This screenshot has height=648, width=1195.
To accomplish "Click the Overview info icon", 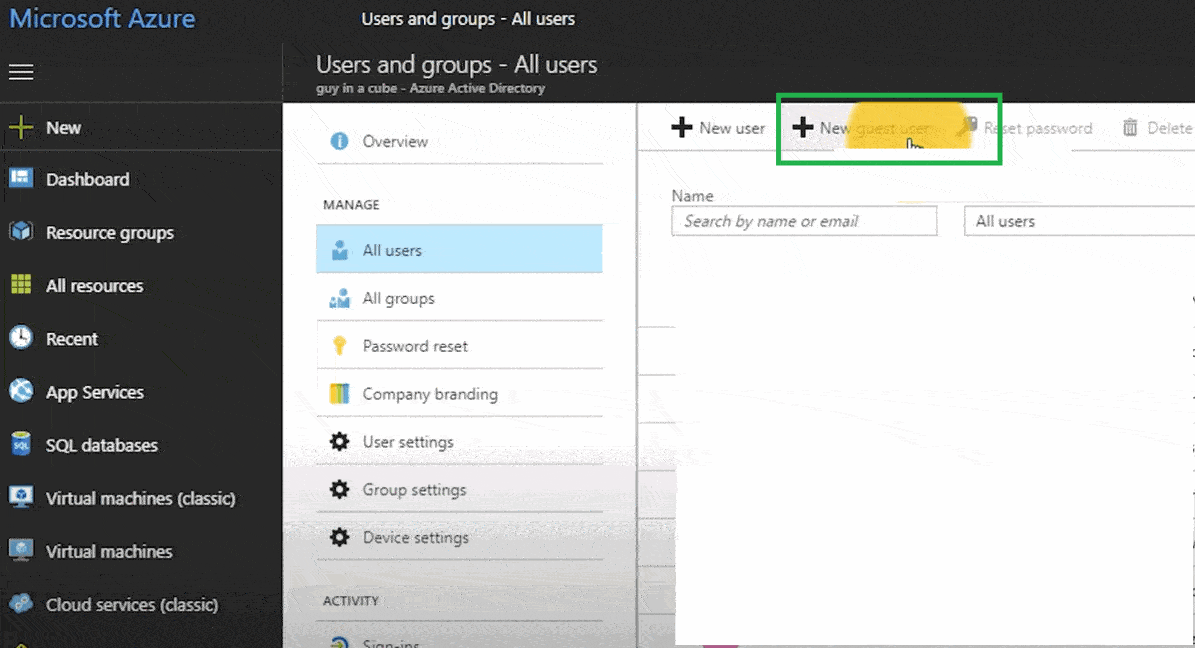I will click(339, 141).
